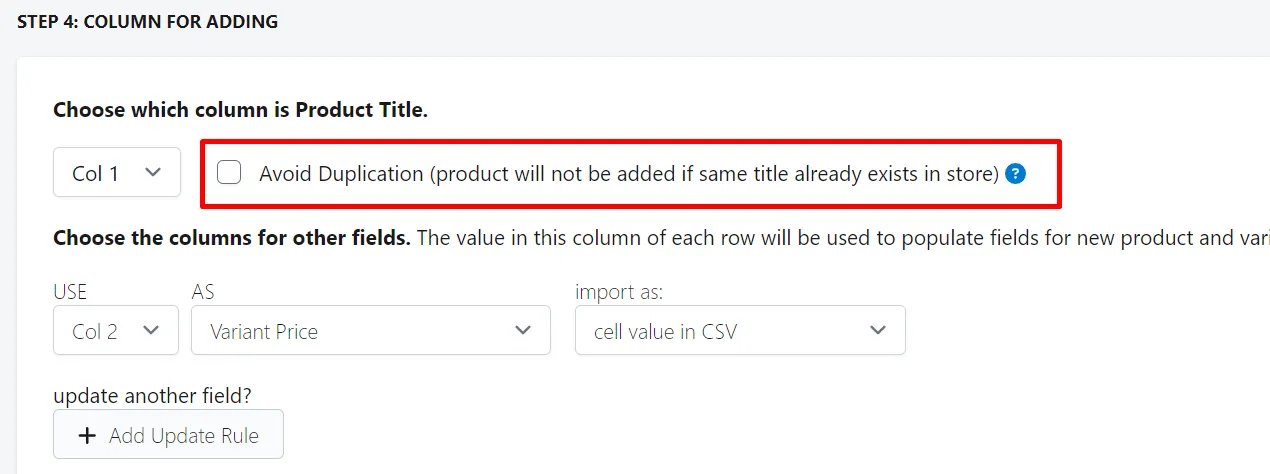Click the plus icon in Add Update Rule

coord(88,436)
